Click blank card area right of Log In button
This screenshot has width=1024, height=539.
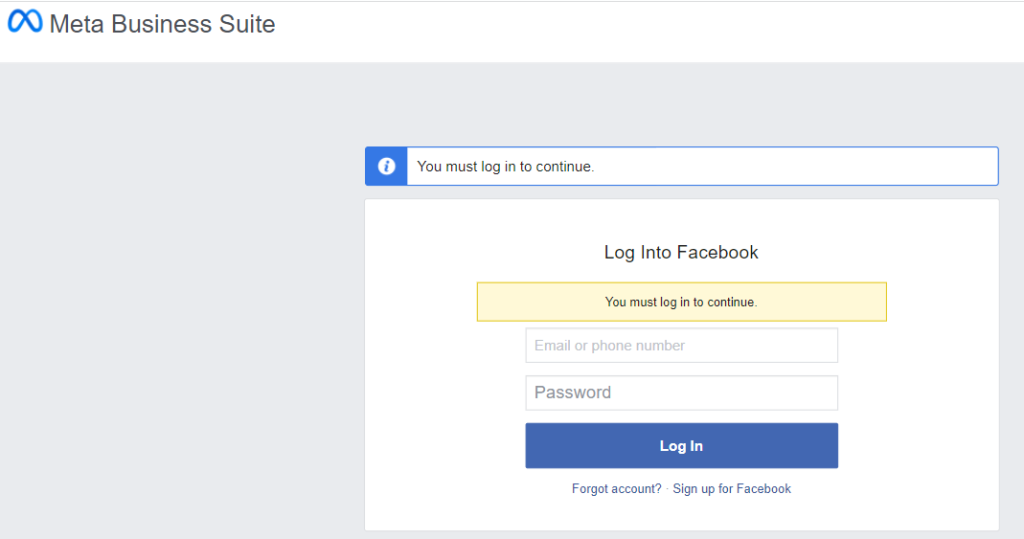918,446
